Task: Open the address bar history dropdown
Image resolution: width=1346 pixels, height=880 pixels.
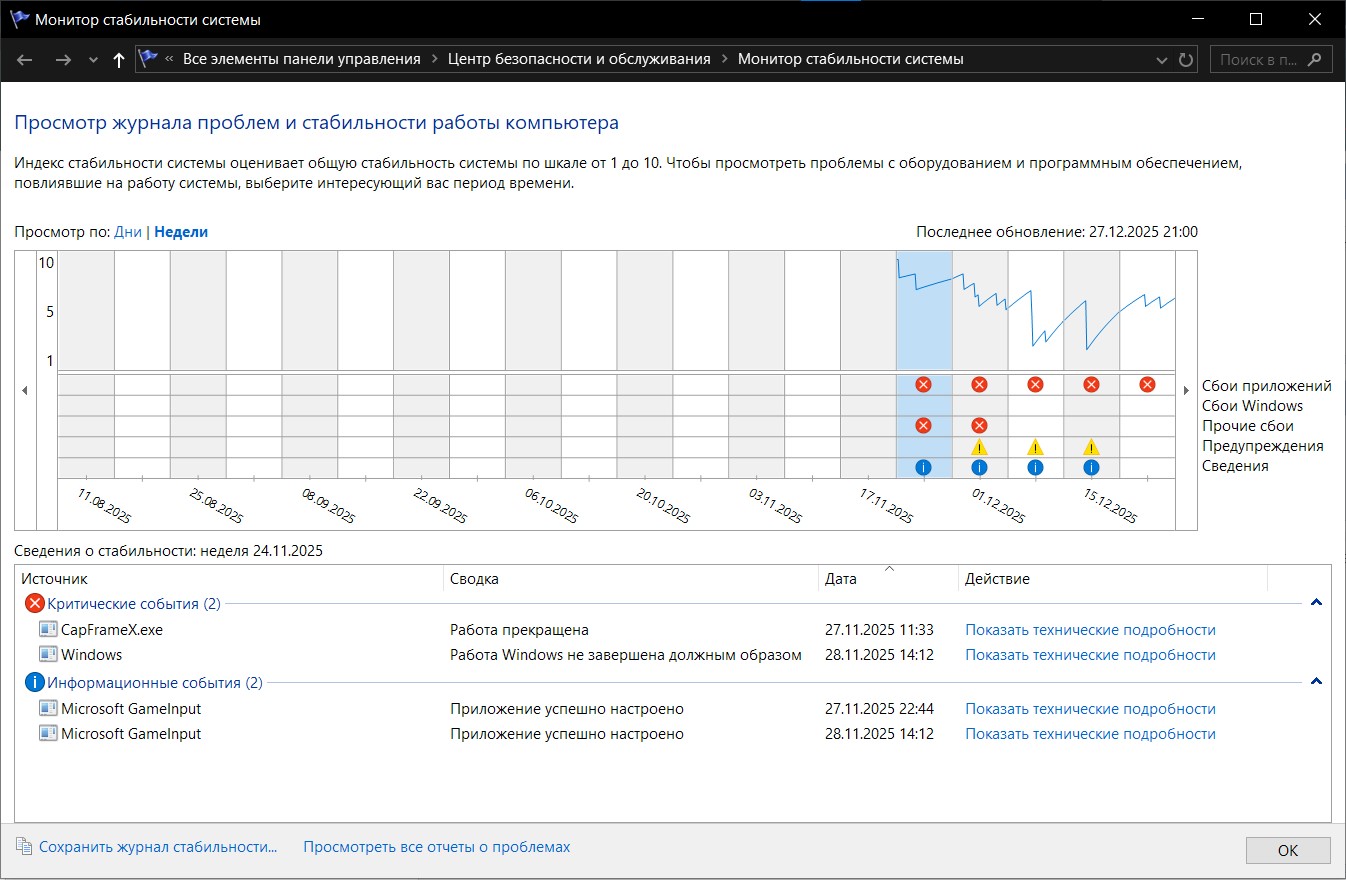Action: pyautogui.click(x=1161, y=60)
